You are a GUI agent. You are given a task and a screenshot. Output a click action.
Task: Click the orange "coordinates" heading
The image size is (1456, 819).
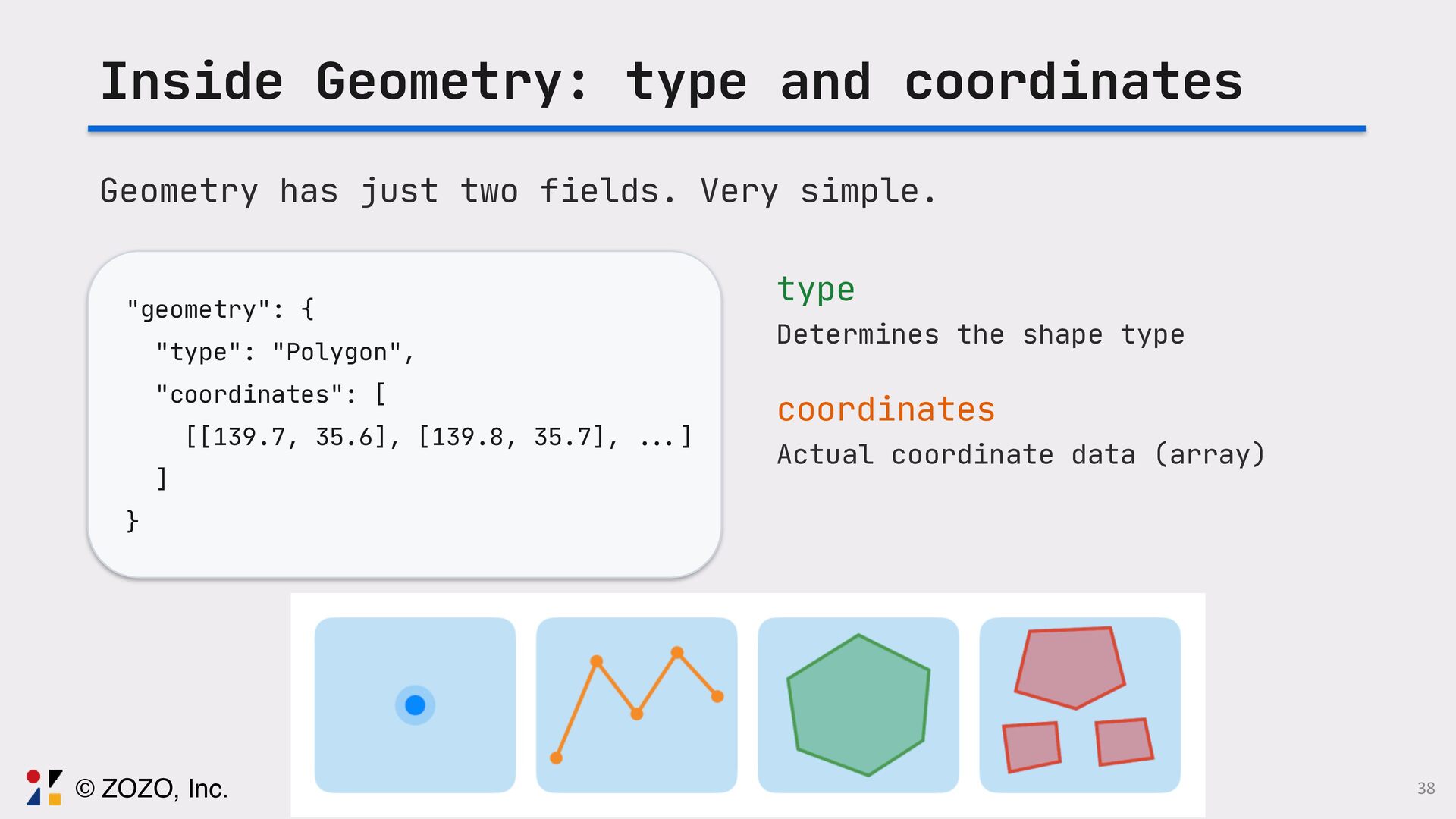(x=886, y=409)
